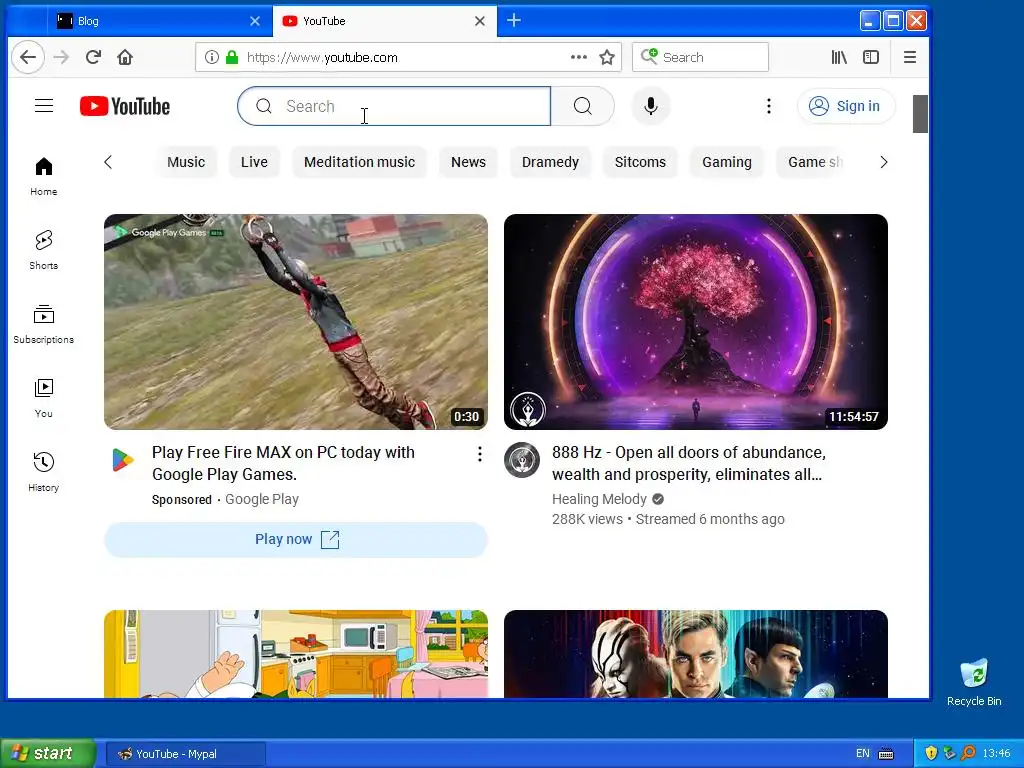
Task: Open You in the sidebar
Action: (44, 398)
